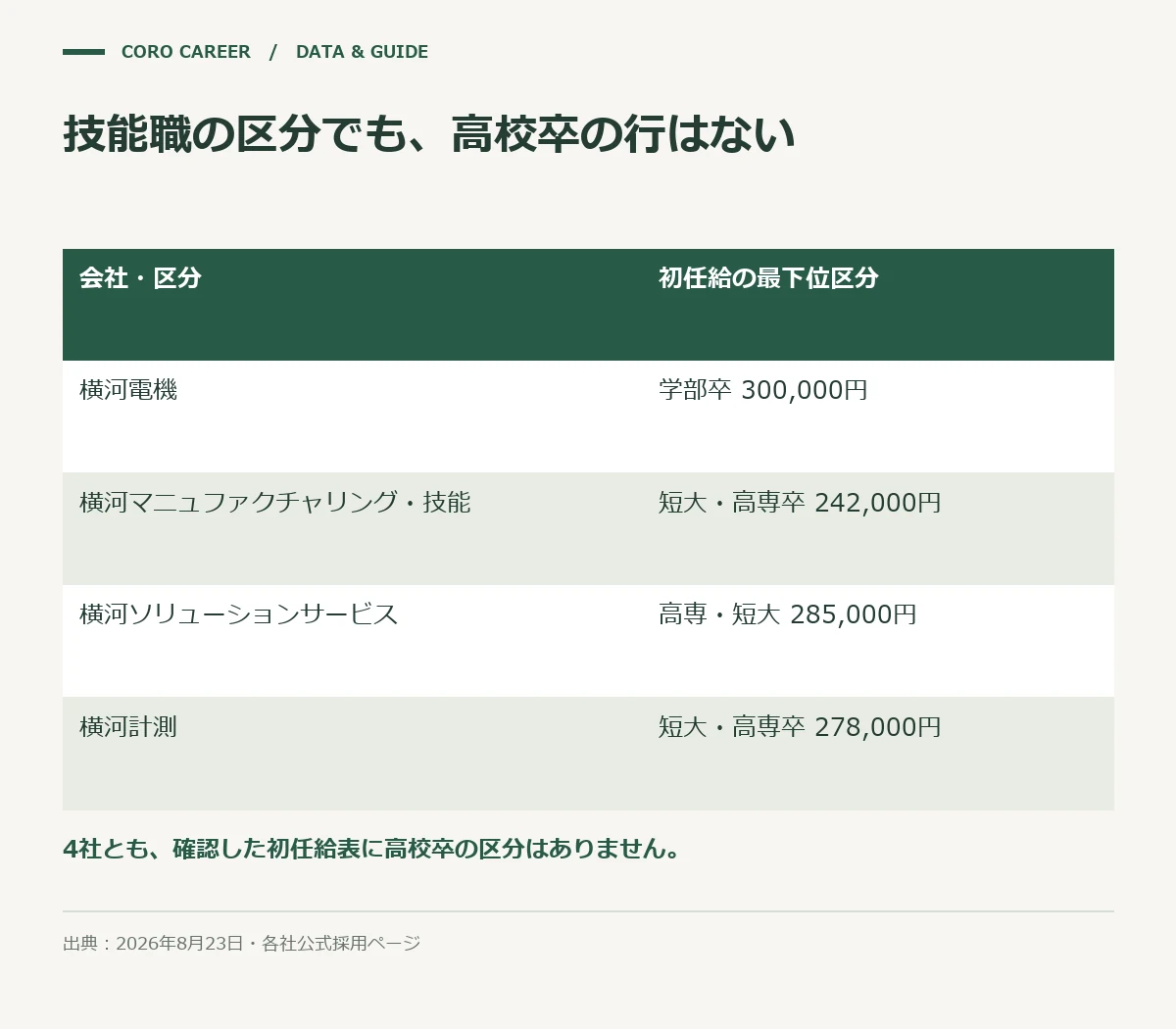This screenshot has width=1176, height=1029.
Task: Click the headline 技能職の区分でも、高校卒の行はない
Action: point(429,133)
